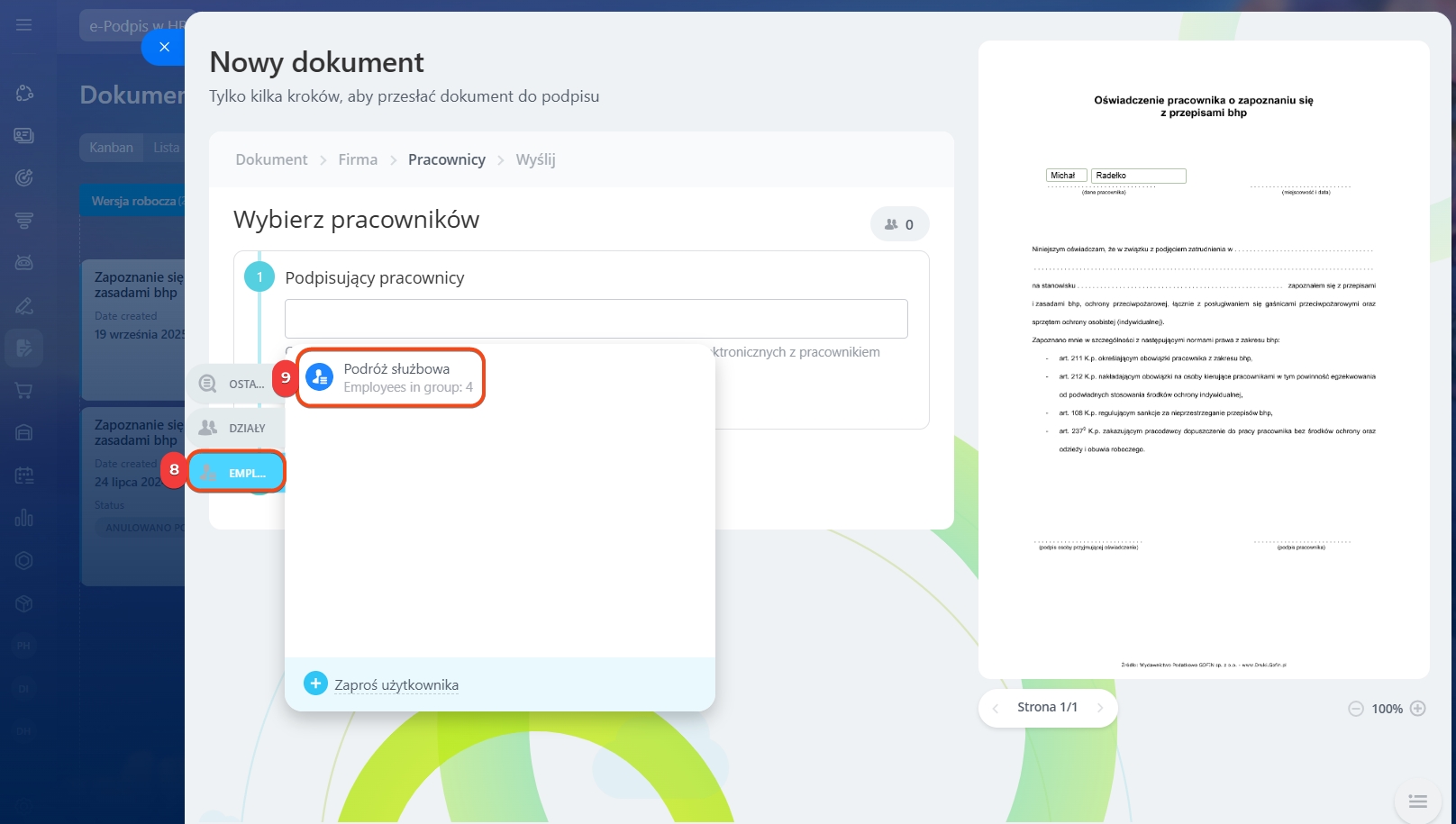Image resolution: width=1456 pixels, height=824 pixels.
Task: Open the calendar icon in the sidebar
Action: [x=24, y=475]
